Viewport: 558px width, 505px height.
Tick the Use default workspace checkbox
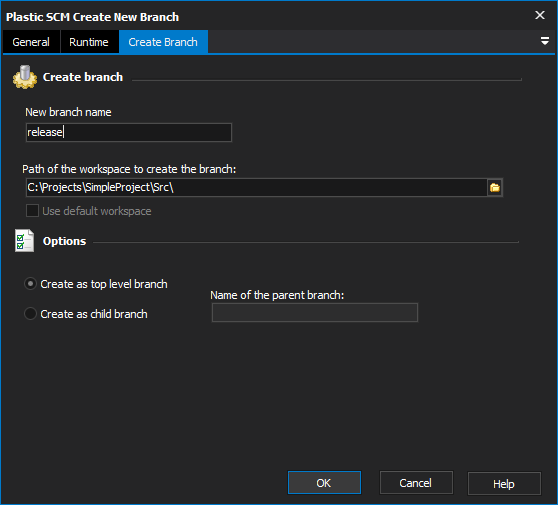[32, 211]
